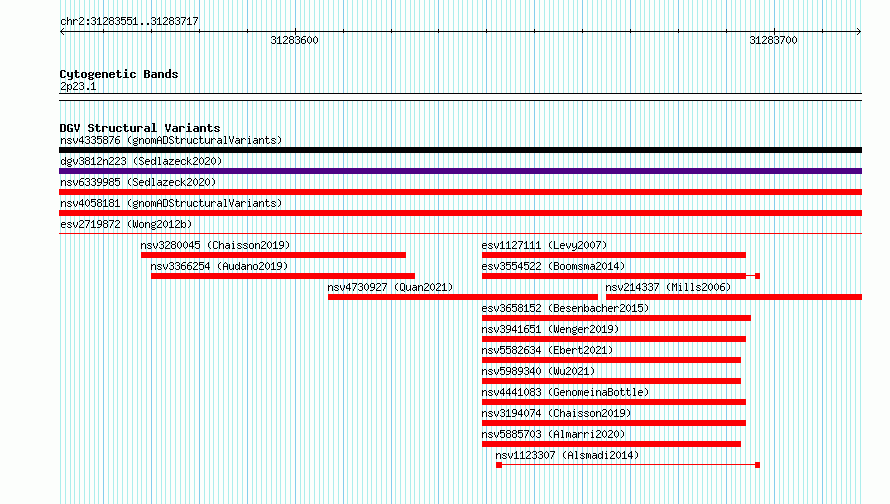890x504 pixels.
Task: Select the nsv5582634 red feature bar
Action: click(611, 360)
